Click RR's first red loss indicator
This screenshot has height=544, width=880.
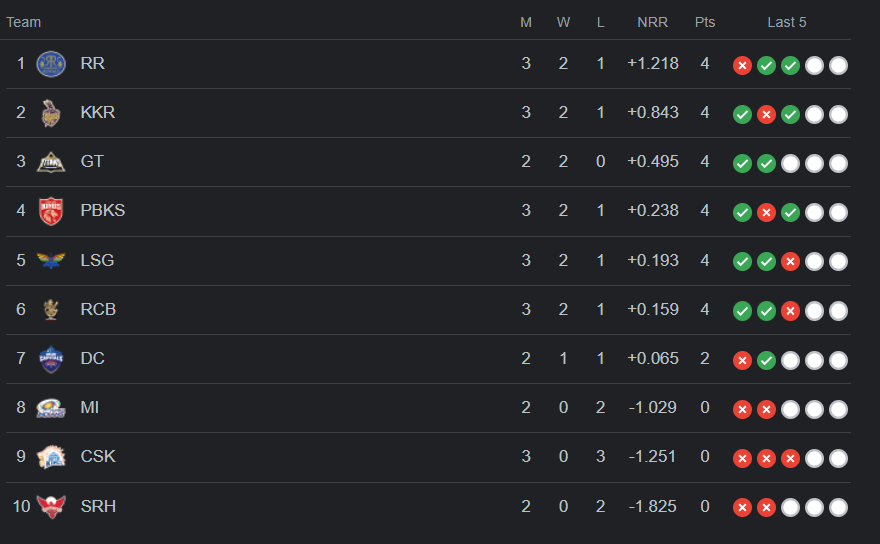[742, 66]
